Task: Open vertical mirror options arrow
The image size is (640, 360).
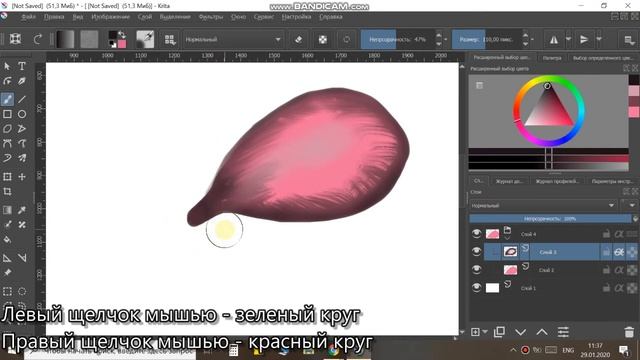Action: coord(599,39)
